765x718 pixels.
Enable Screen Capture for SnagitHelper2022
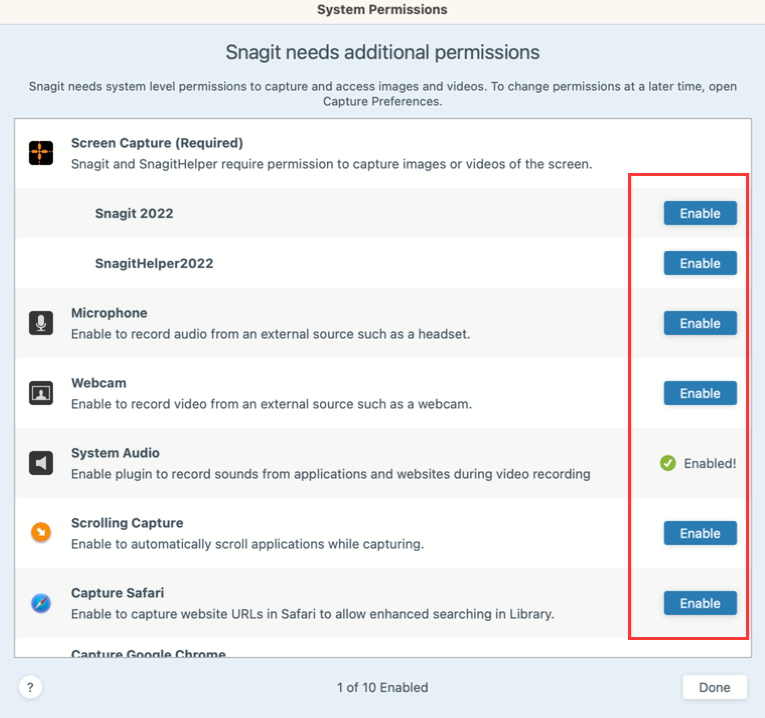point(700,263)
